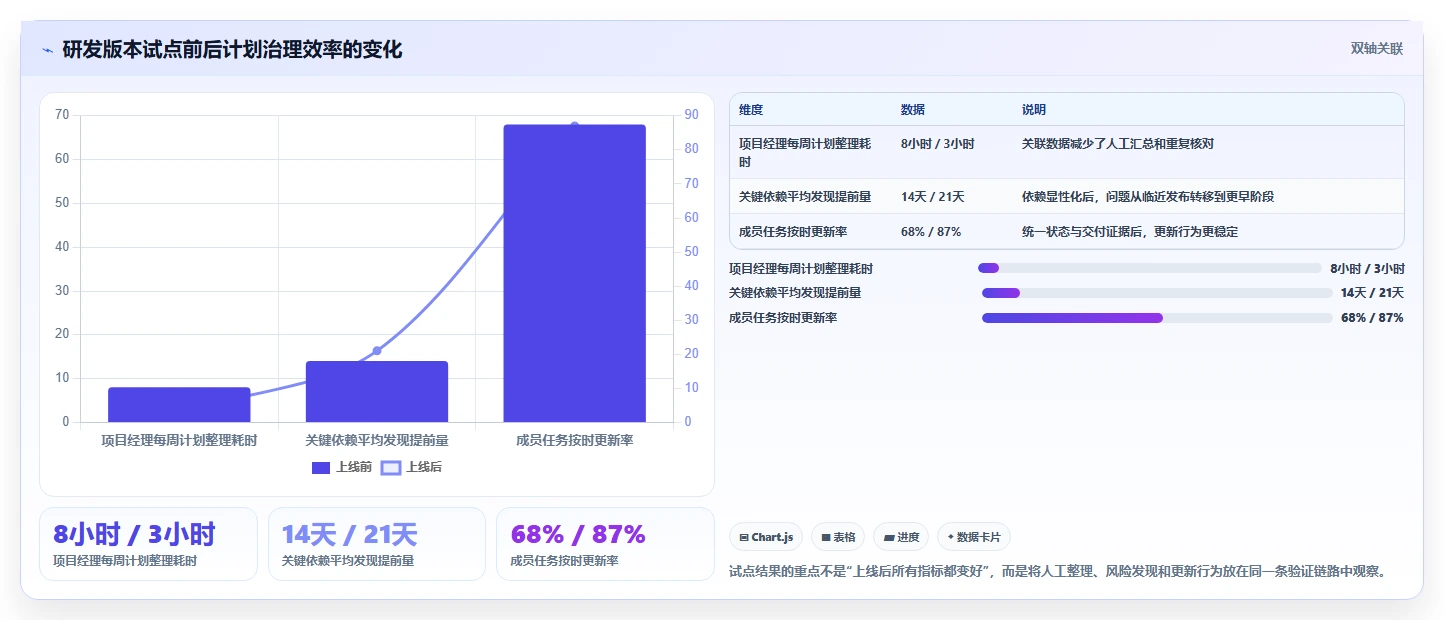This screenshot has width=1444, height=620.
Task: Open the 表格 tag
Action: click(x=838, y=537)
